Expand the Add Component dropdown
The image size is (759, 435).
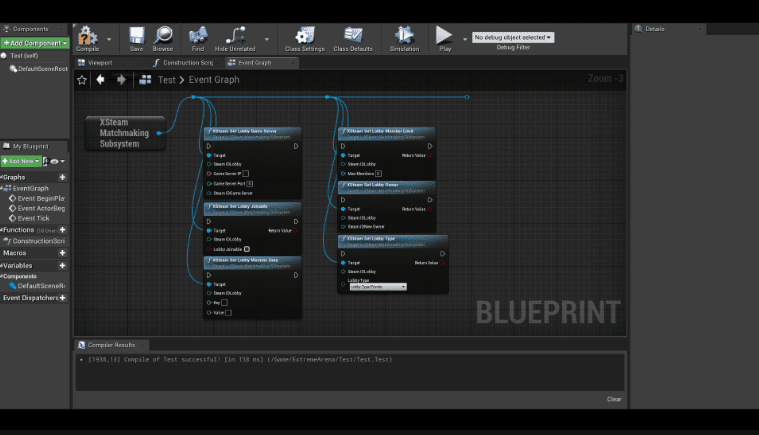[35, 43]
